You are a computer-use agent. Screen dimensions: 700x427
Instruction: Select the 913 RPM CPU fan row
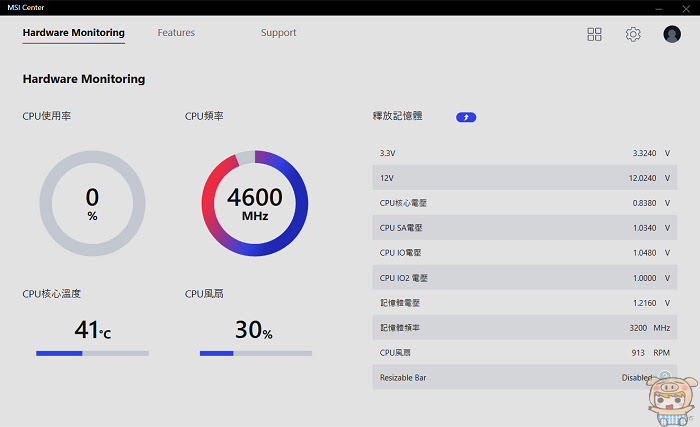click(525, 353)
